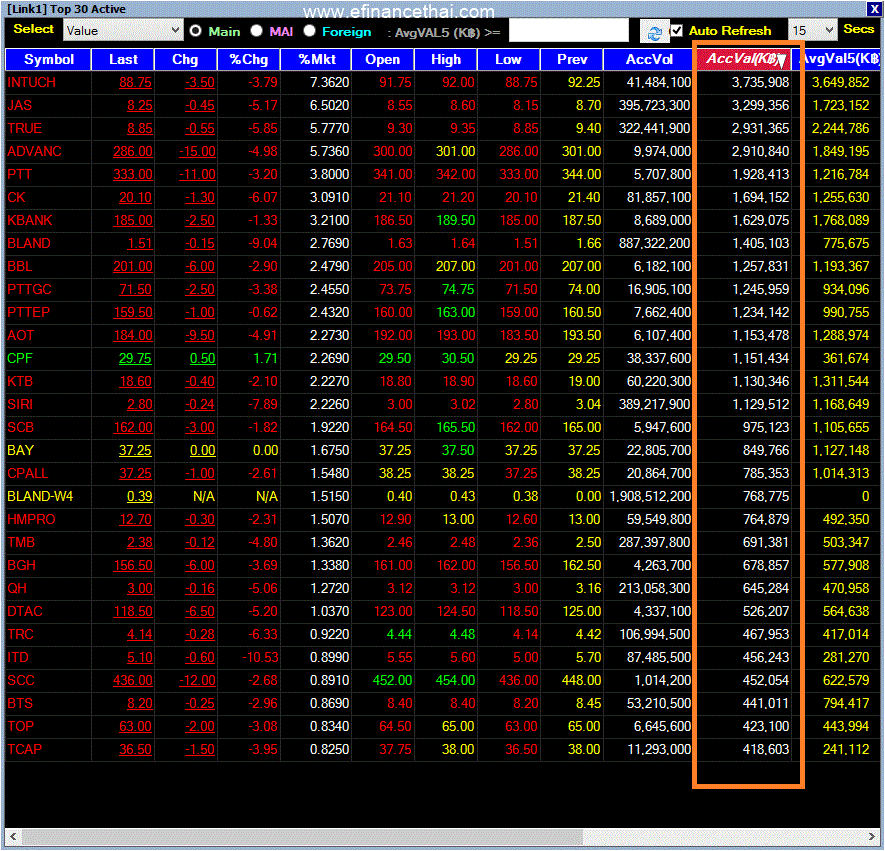Select the SCC symbol
The height and width of the screenshot is (851, 885).
tap(21, 681)
